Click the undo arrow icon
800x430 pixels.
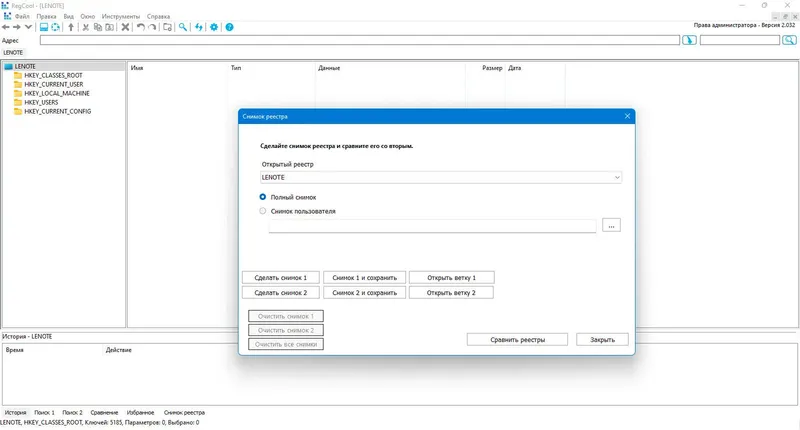[x=141, y=27]
